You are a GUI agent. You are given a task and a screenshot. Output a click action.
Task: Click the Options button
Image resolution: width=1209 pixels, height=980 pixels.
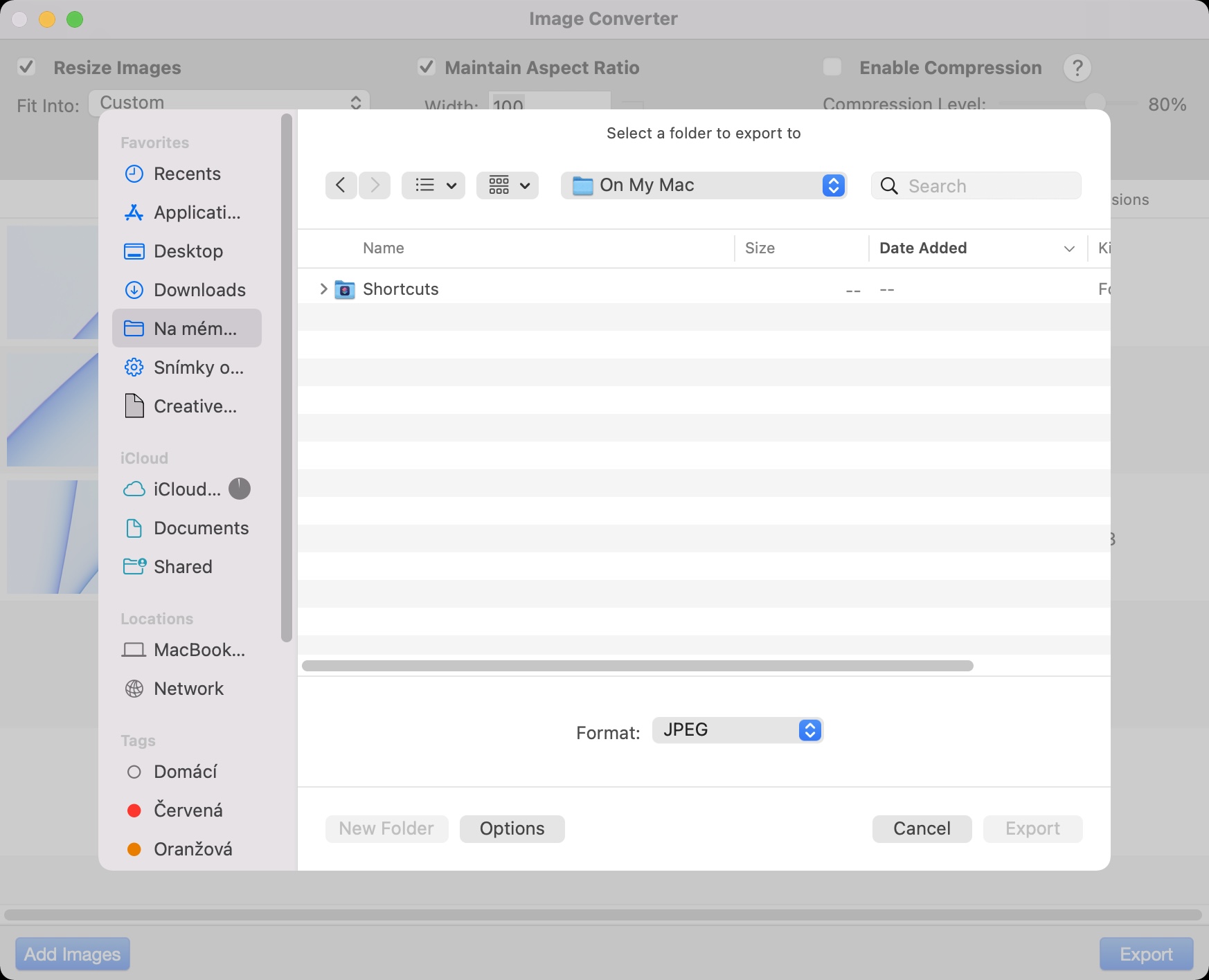[512, 828]
